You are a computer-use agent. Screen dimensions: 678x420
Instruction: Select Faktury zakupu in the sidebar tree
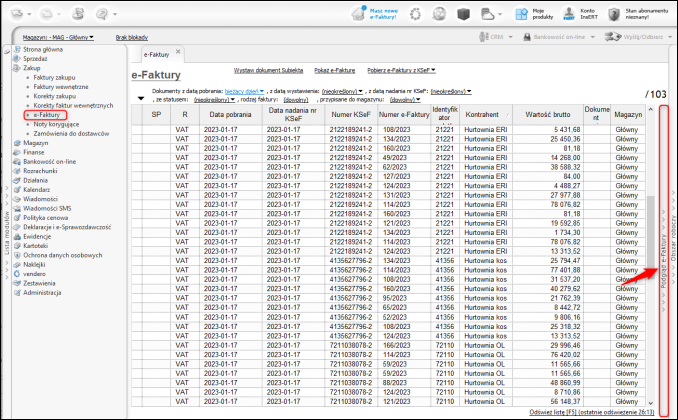[x=55, y=76]
